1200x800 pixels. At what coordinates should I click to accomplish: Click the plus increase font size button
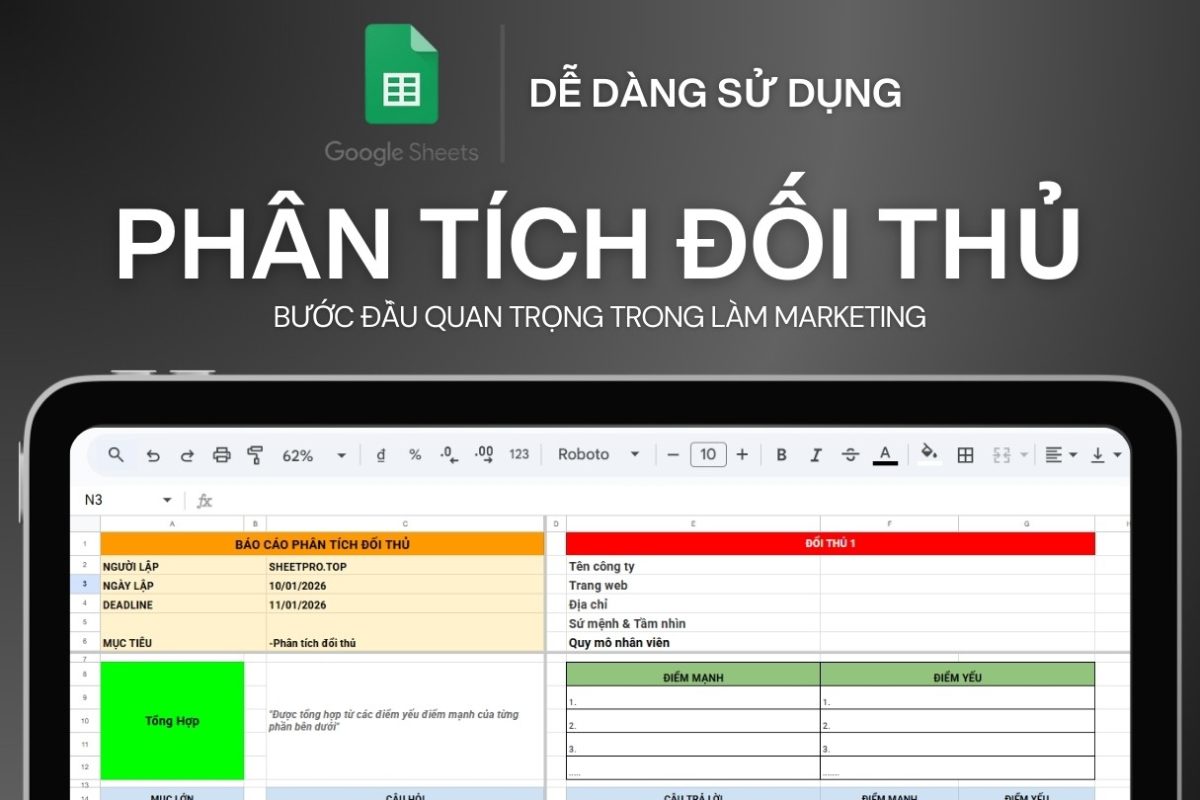(742, 455)
